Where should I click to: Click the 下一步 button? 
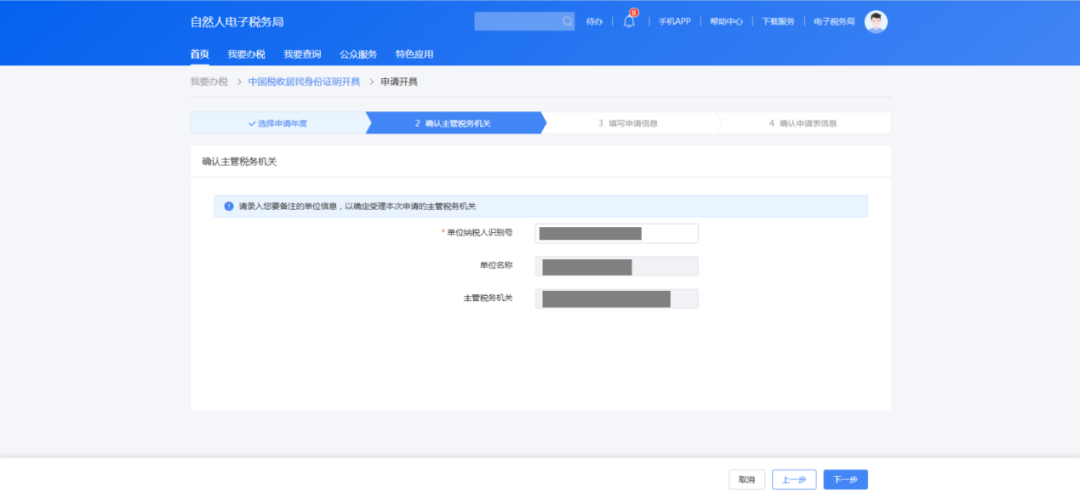[x=845, y=480]
